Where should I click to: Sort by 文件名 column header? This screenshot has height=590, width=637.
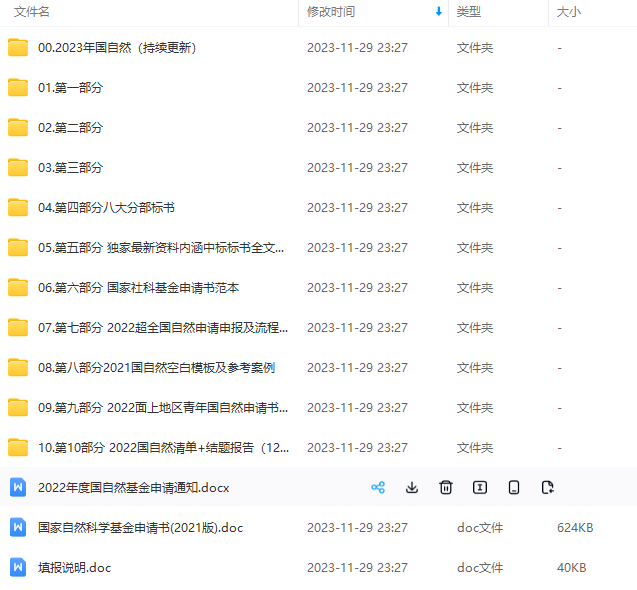[x=32, y=12]
